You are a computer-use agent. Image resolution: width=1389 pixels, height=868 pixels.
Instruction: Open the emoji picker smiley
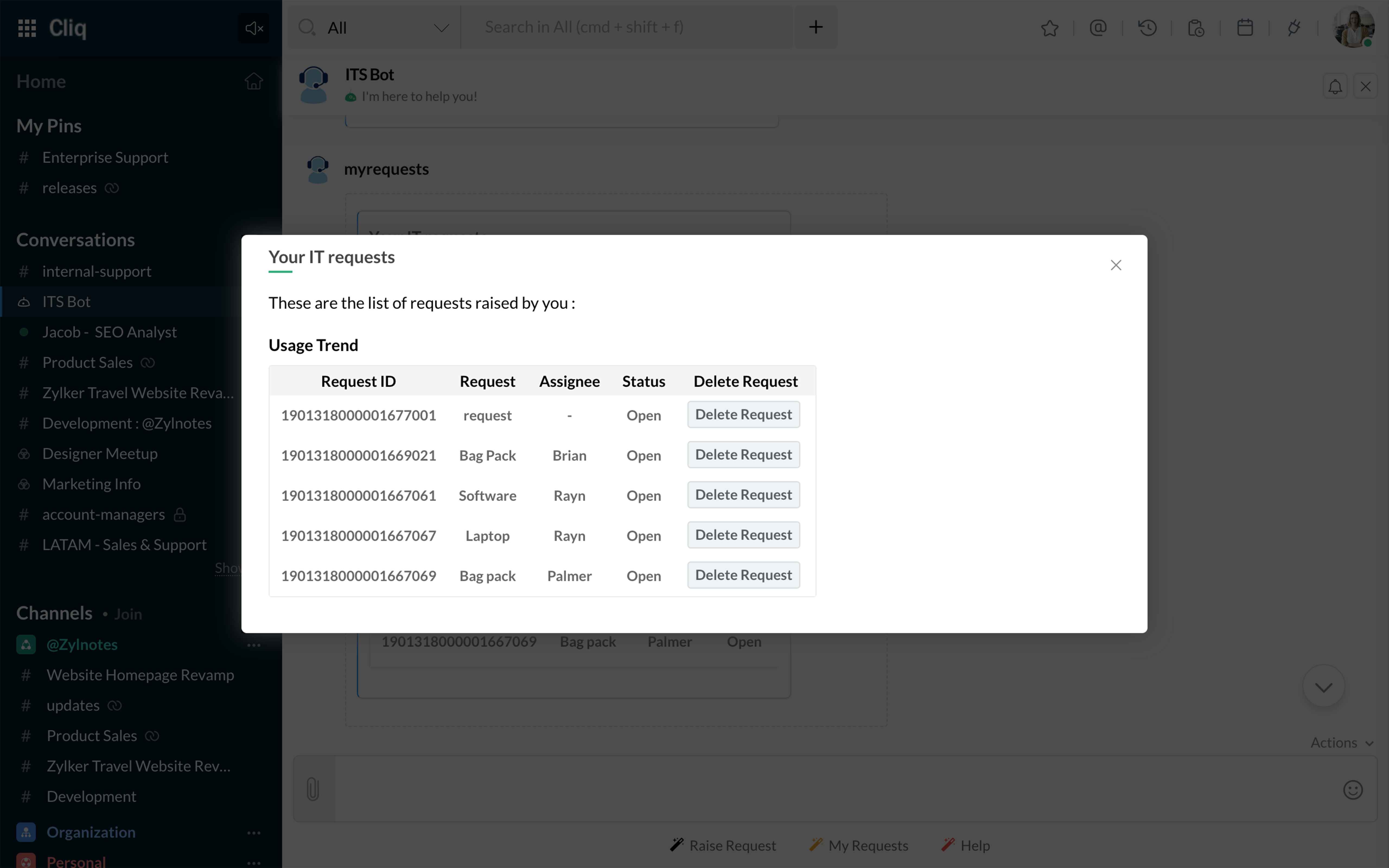(x=1353, y=789)
